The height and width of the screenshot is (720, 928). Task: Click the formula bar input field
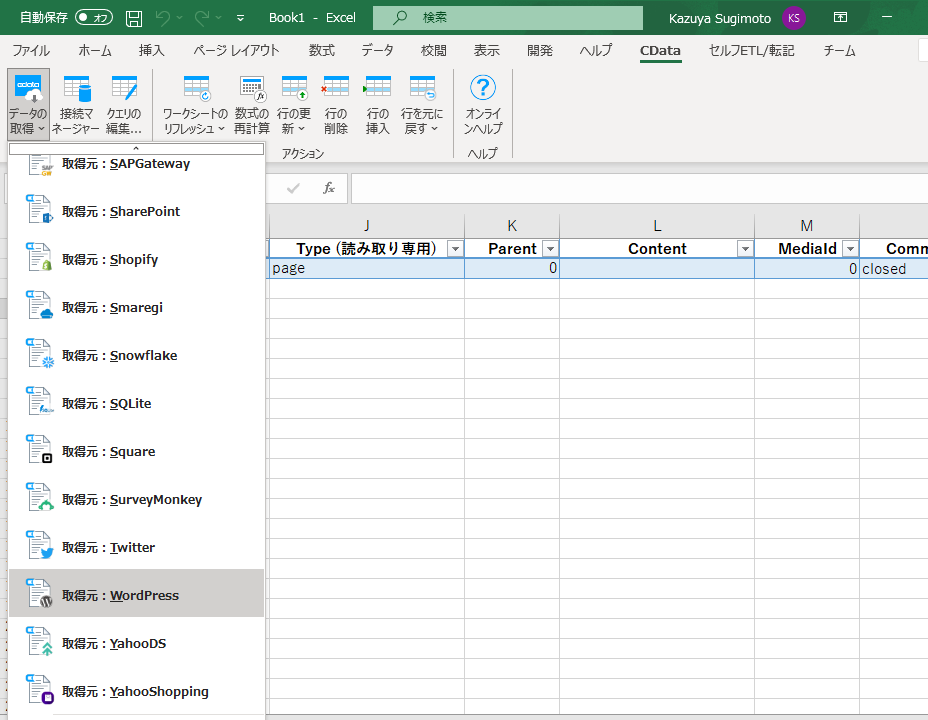click(639, 188)
